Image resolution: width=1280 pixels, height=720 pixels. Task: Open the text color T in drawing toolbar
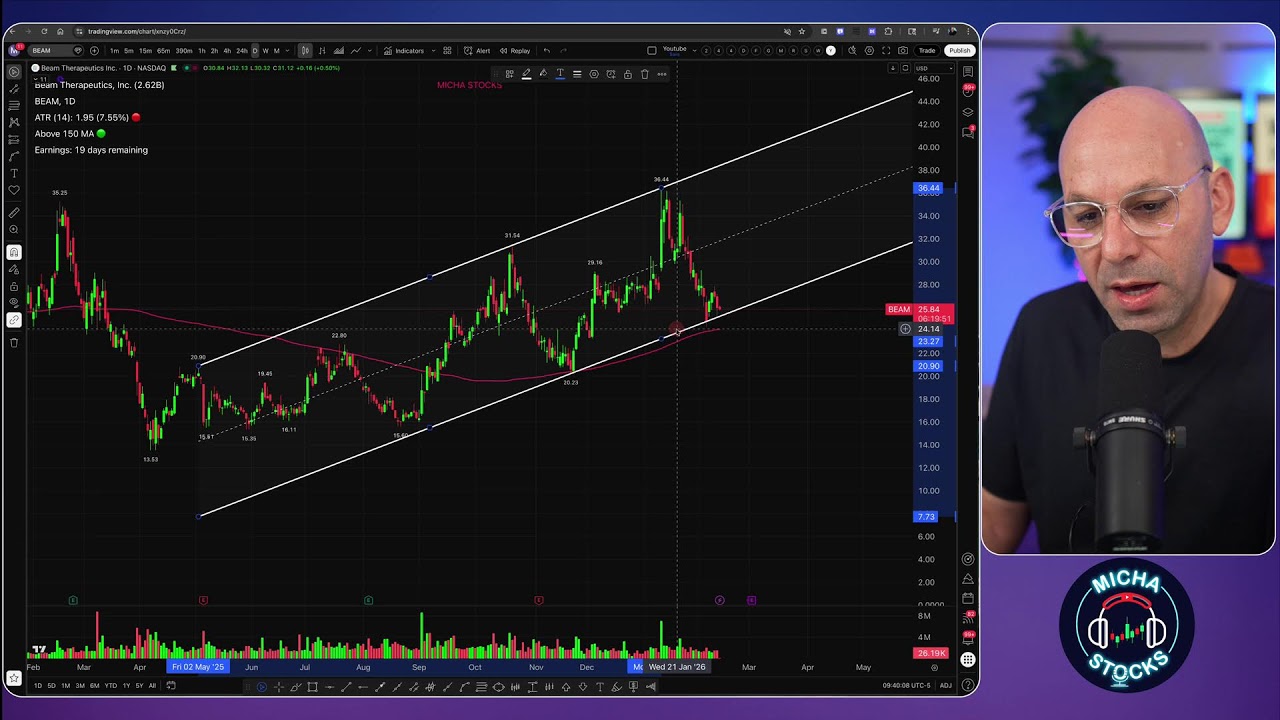[x=560, y=74]
